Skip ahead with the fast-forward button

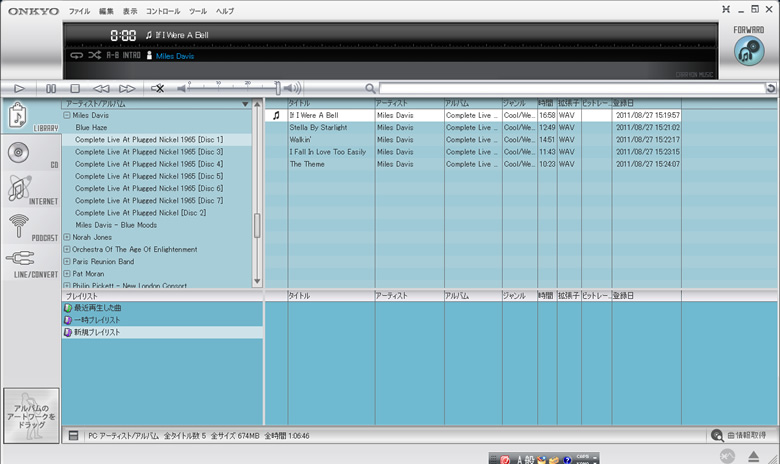click(x=127, y=89)
